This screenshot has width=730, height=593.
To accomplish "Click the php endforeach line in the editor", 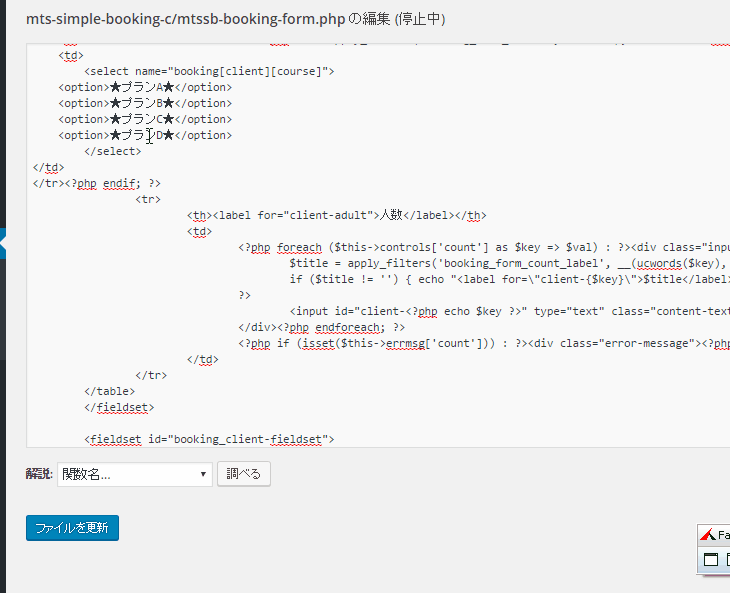I will click(x=321, y=327).
